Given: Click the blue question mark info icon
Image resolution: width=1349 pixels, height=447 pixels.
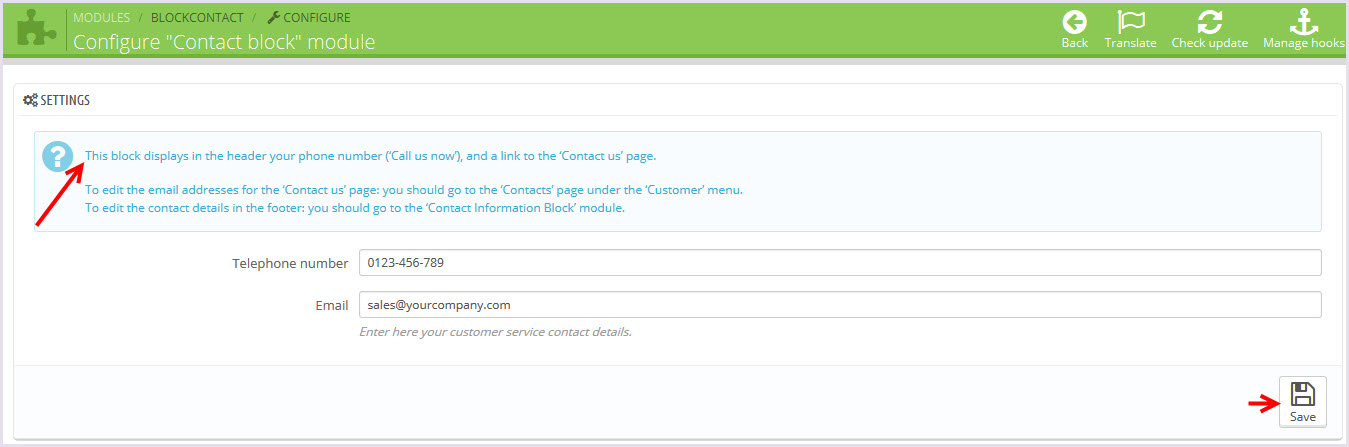Looking at the screenshot, I should coord(58,156).
